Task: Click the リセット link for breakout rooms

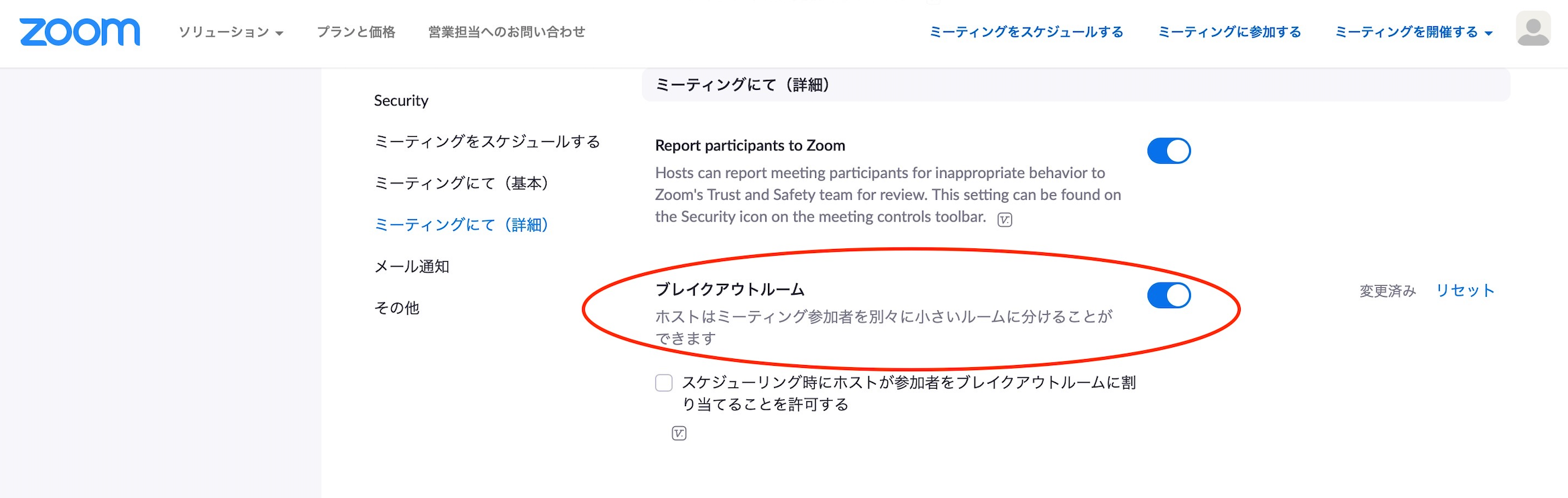Action: 1464,290
